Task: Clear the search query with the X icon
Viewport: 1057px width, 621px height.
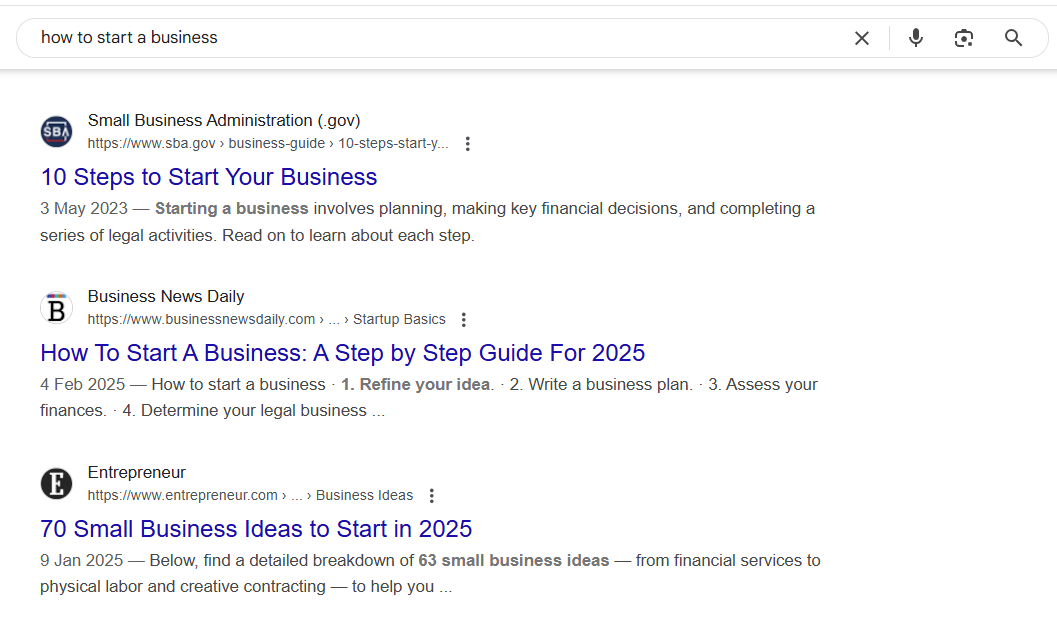Action: 862,37
